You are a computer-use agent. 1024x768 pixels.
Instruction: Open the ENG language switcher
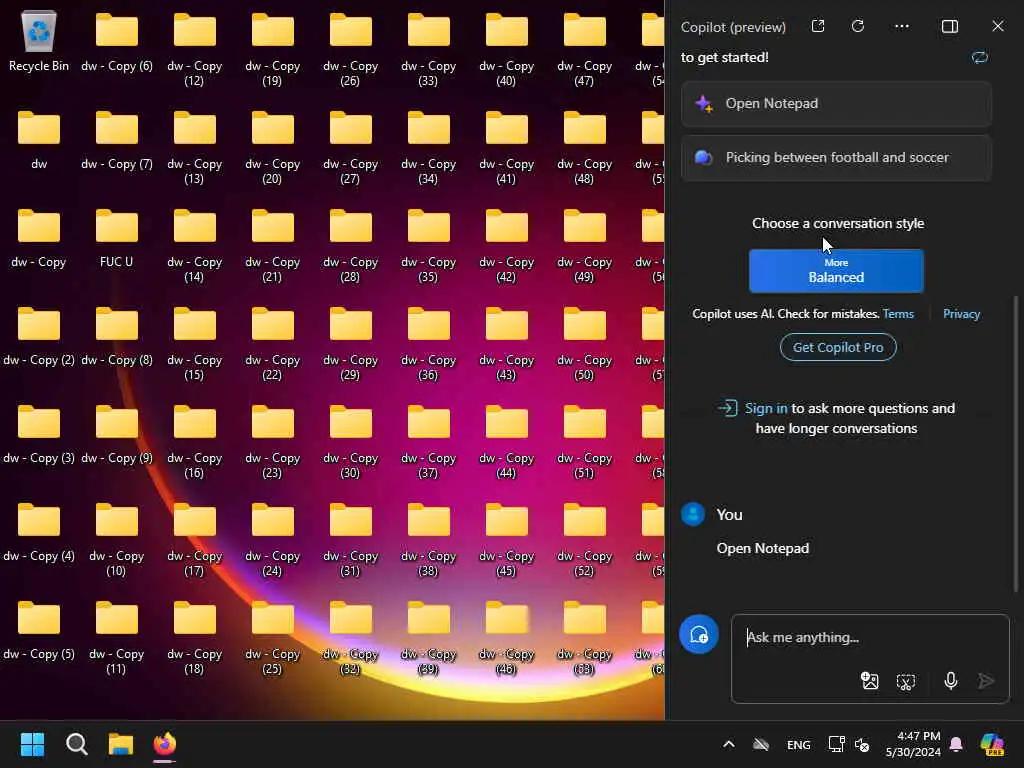point(799,744)
